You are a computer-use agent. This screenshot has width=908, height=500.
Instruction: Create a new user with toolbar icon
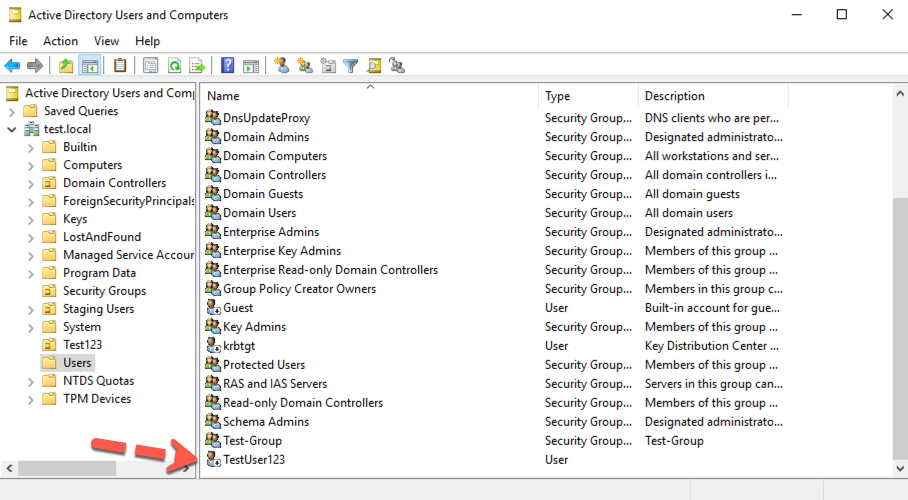coord(282,65)
